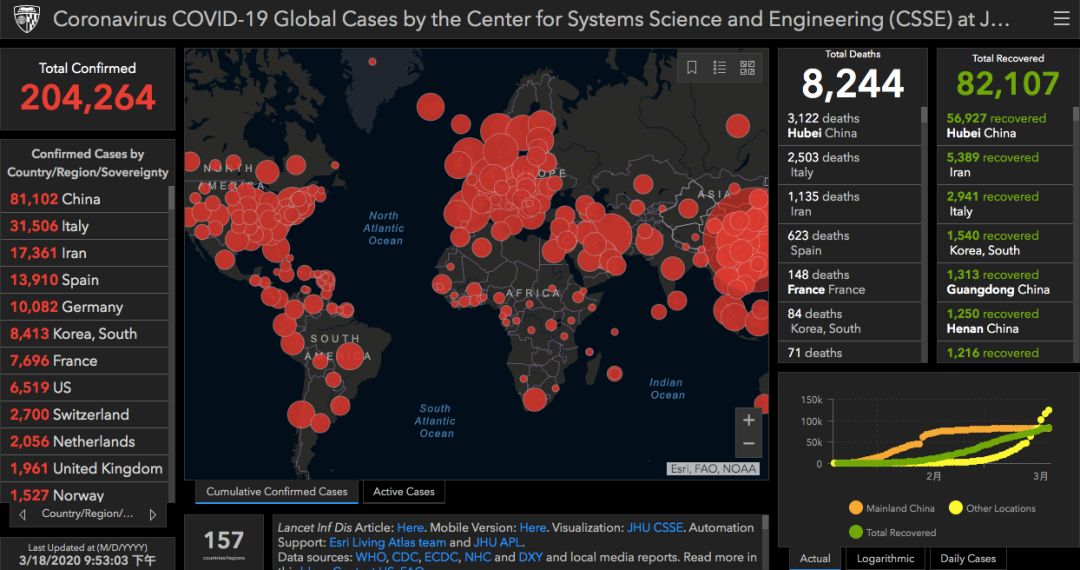Zoom in the map with plus button
1080x570 pixels.
(x=748, y=420)
